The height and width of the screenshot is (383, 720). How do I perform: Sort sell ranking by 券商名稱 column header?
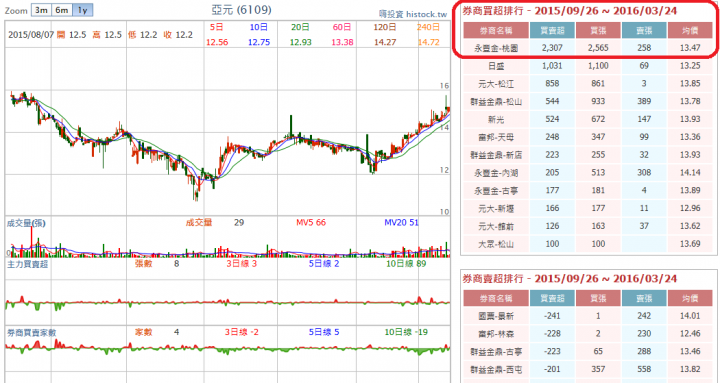495,299
